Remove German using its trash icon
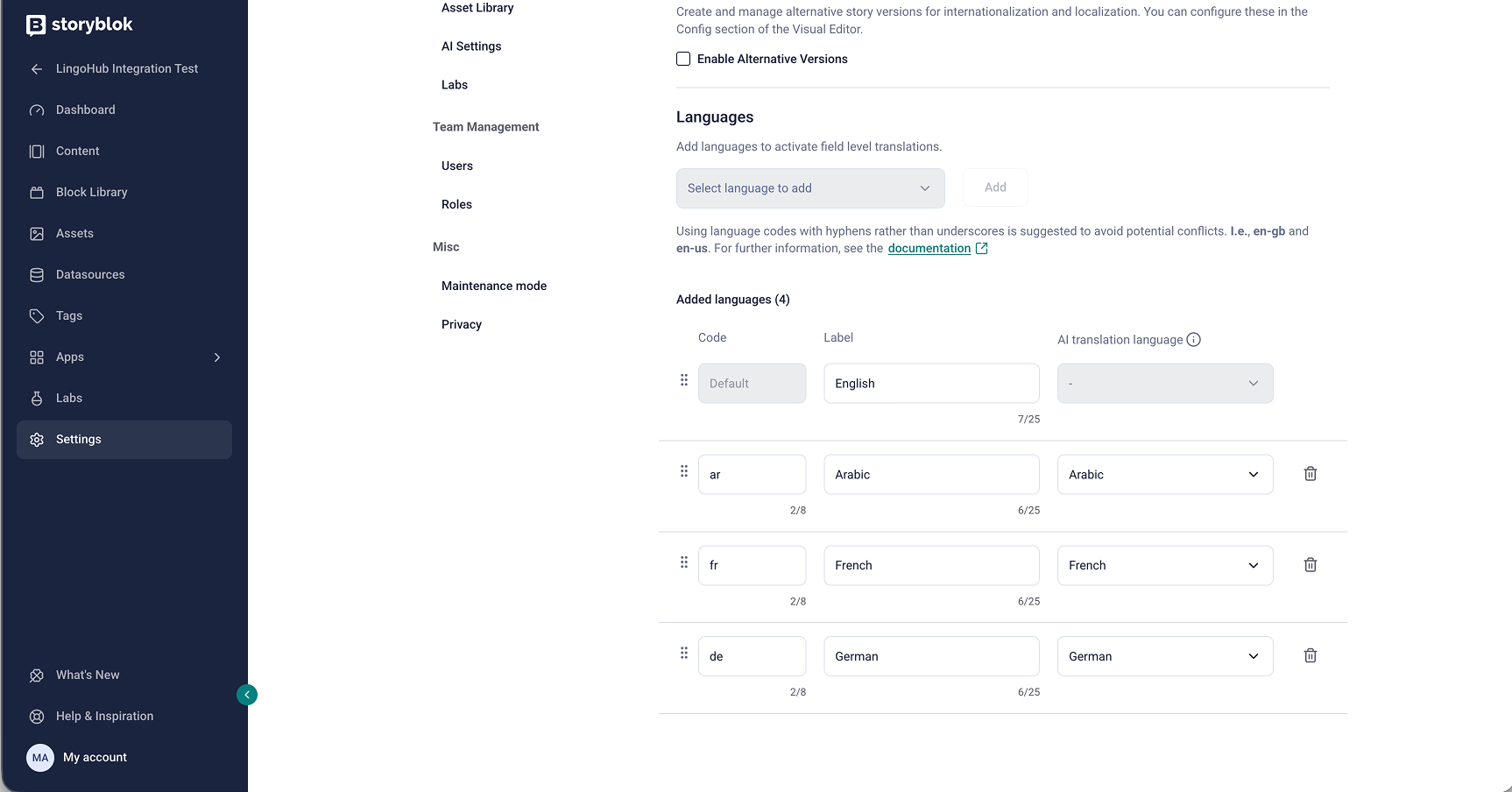Viewport: 1512px width, 792px height. tap(1311, 655)
